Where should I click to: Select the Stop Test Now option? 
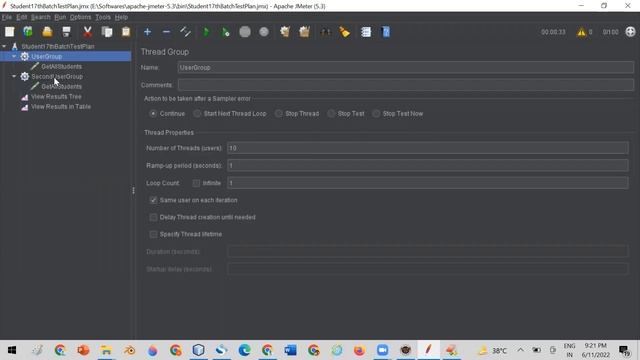tap(376, 113)
